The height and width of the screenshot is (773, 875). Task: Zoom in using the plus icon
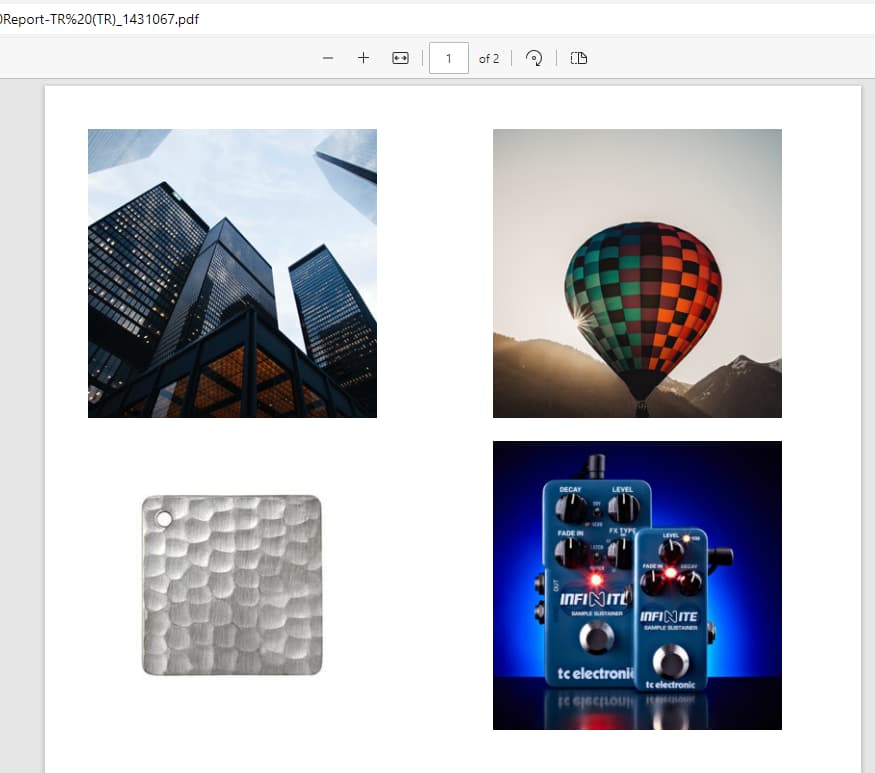pyautogui.click(x=363, y=58)
